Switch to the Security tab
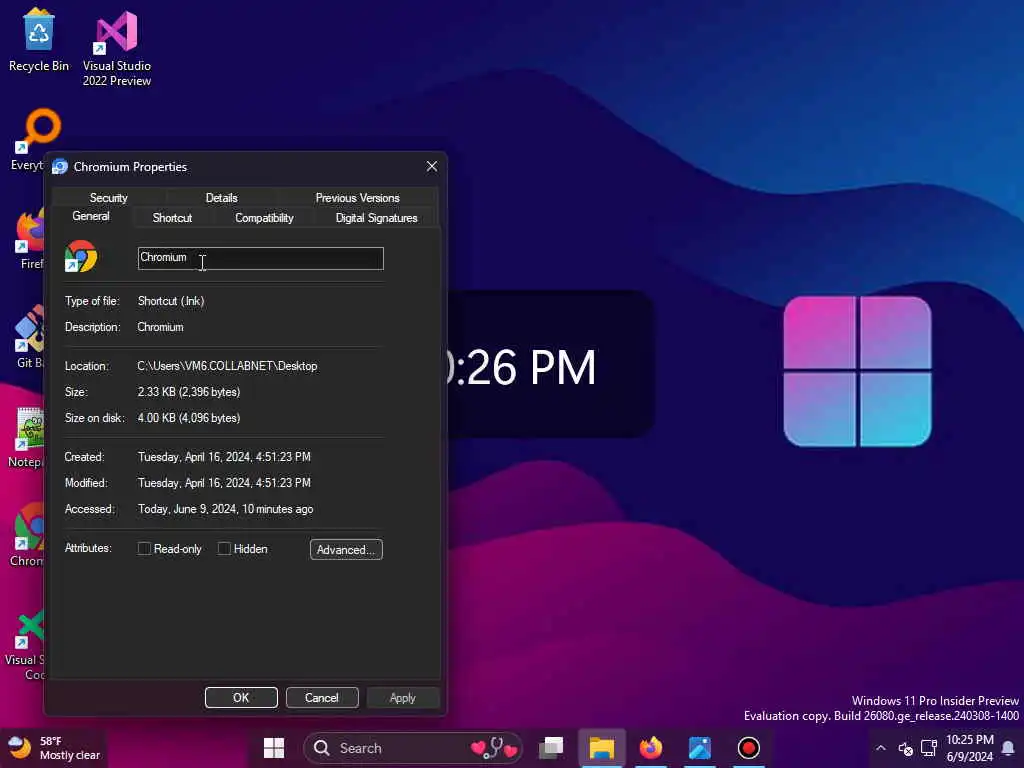This screenshot has width=1024, height=768. [108, 198]
